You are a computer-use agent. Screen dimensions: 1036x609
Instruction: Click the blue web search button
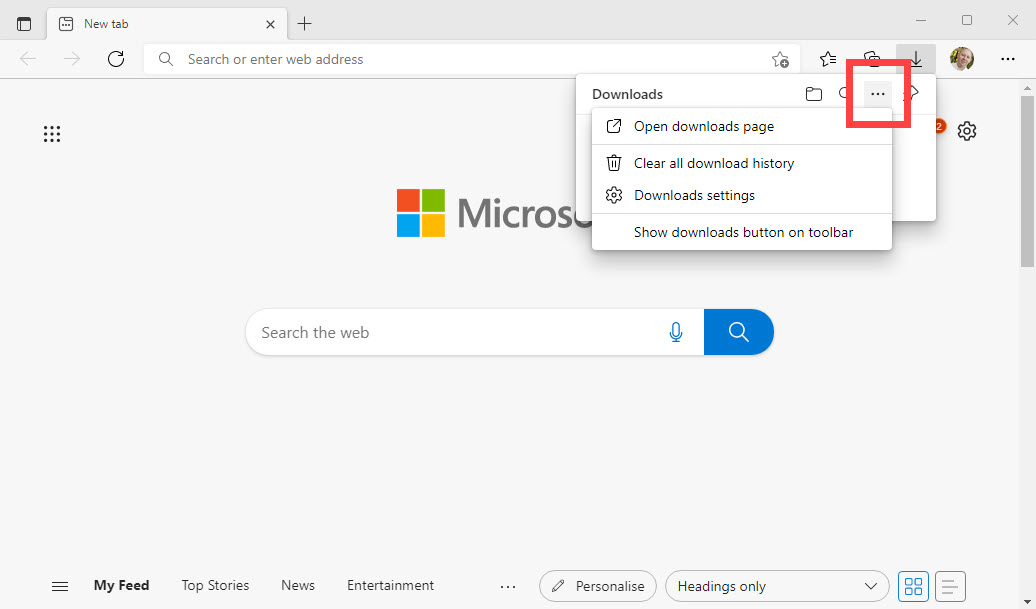coord(739,332)
